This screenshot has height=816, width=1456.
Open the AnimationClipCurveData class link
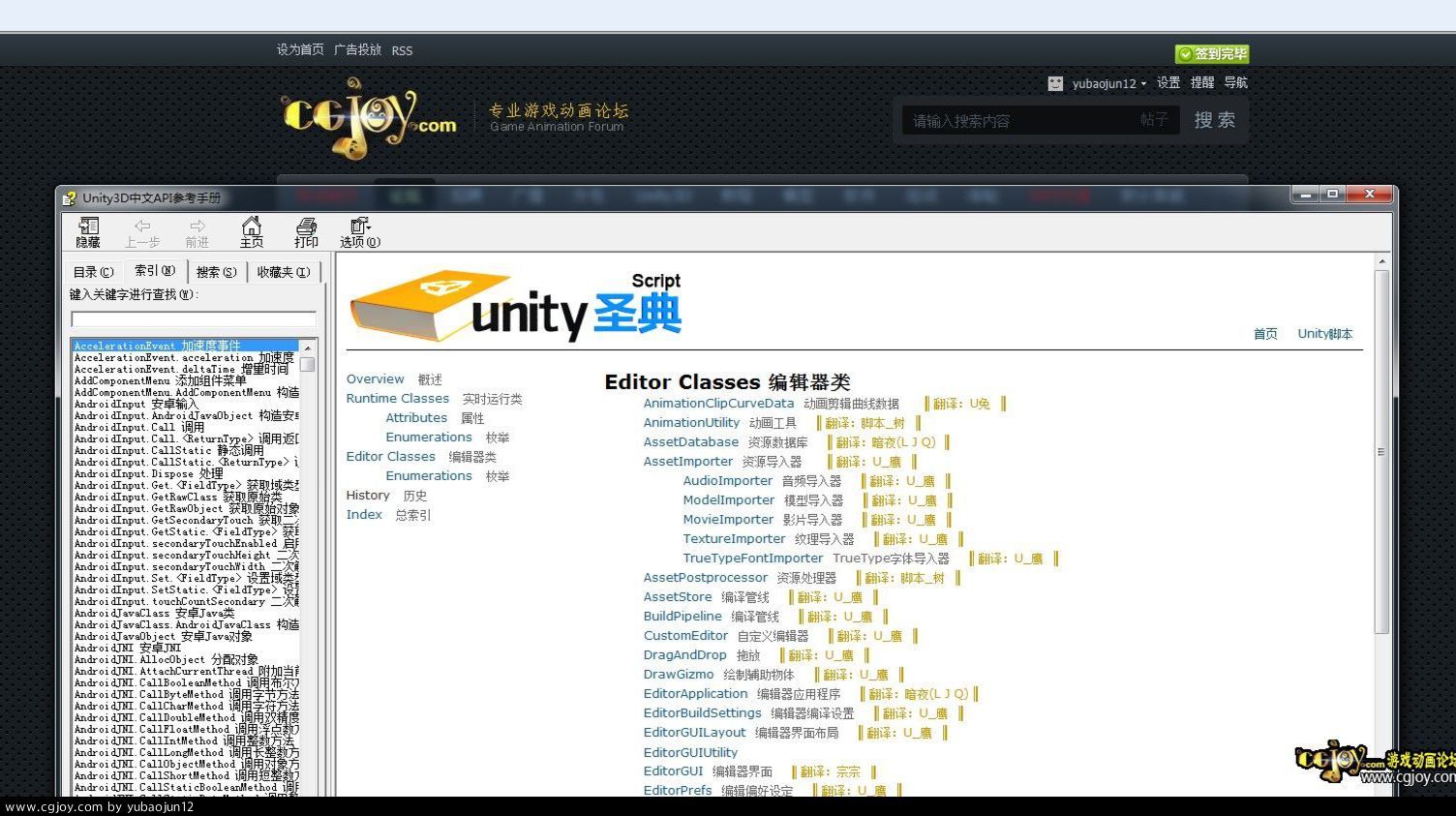pos(718,404)
